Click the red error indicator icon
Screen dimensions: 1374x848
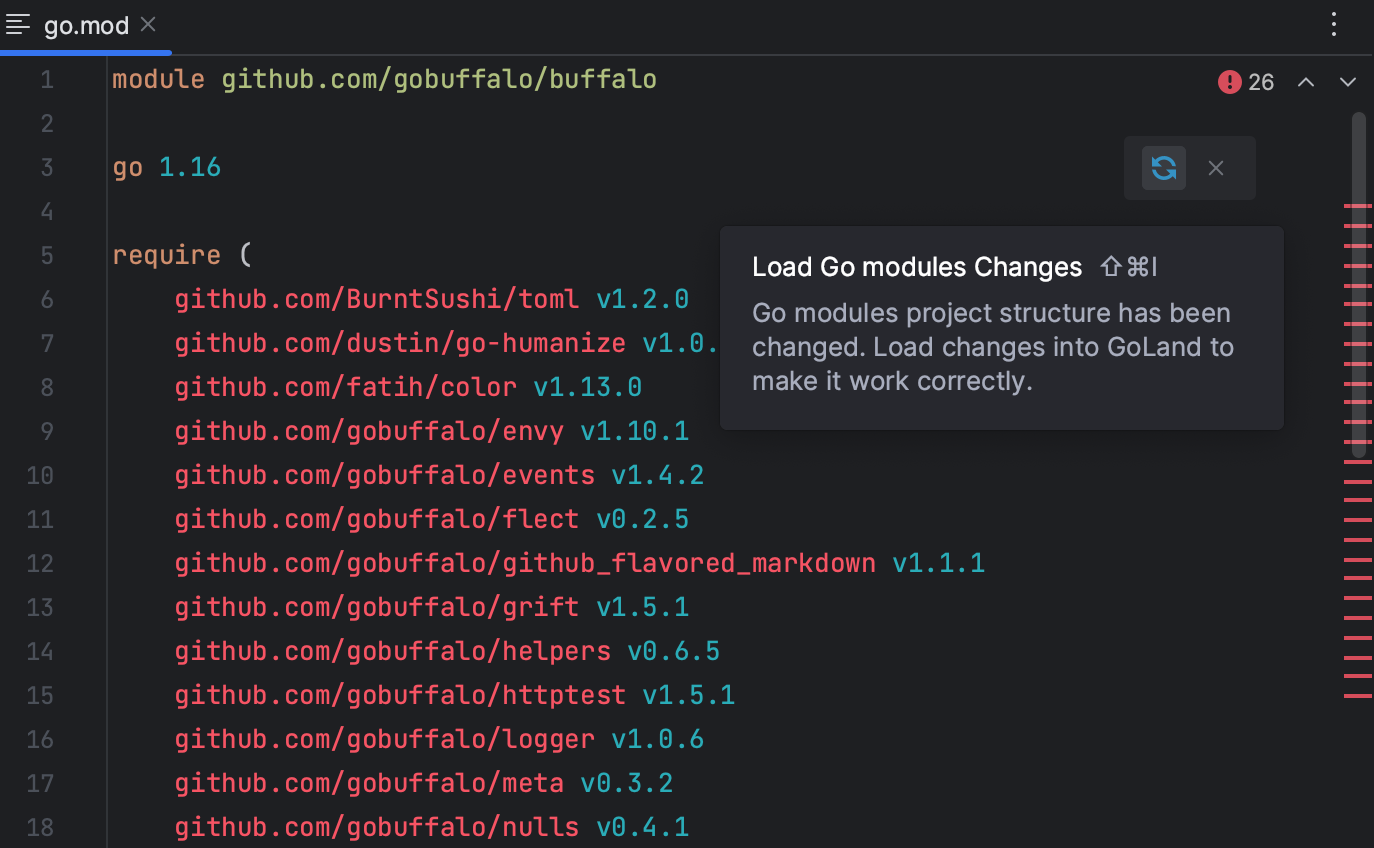point(1229,82)
